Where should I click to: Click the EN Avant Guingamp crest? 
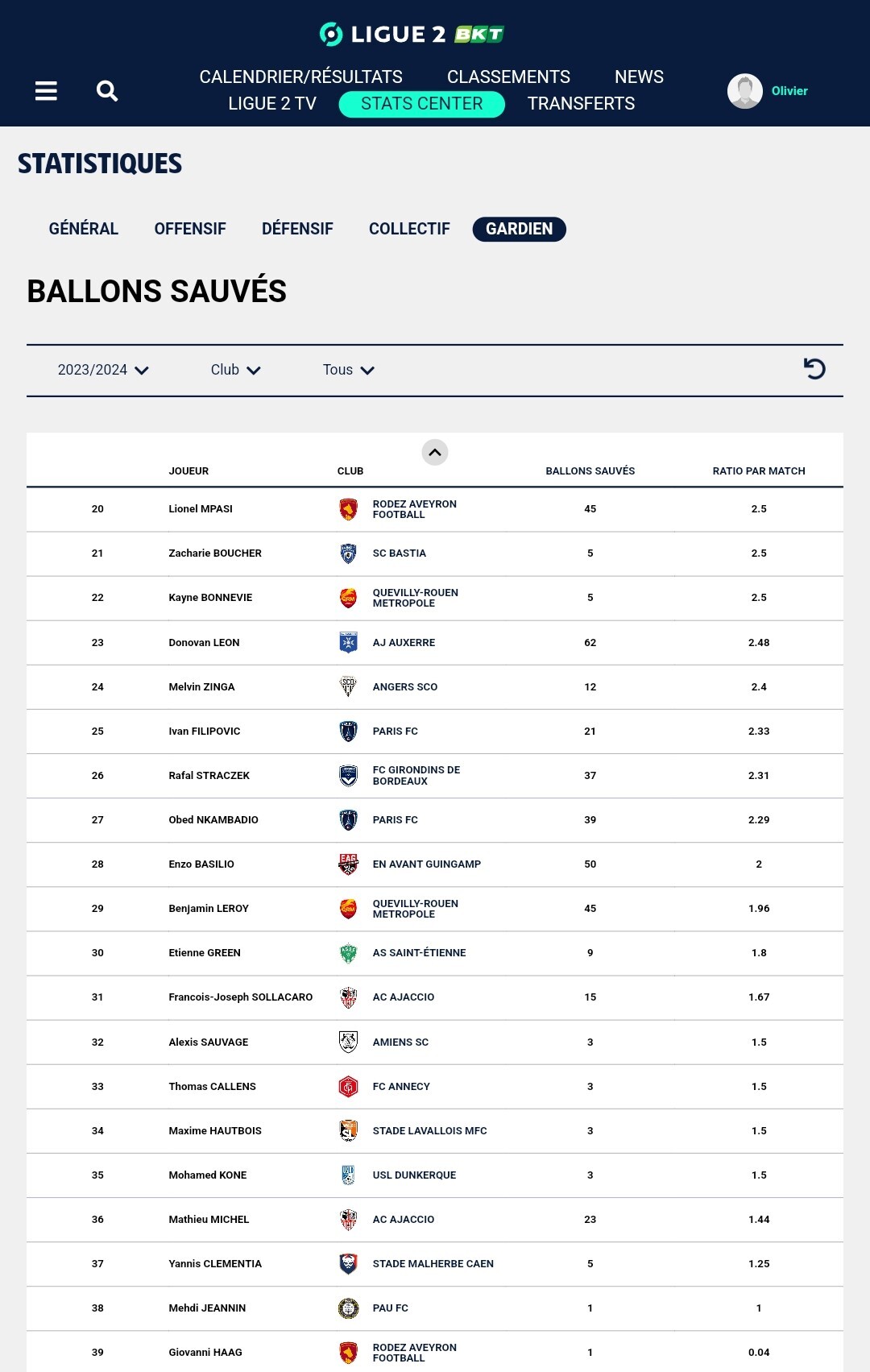coord(348,864)
